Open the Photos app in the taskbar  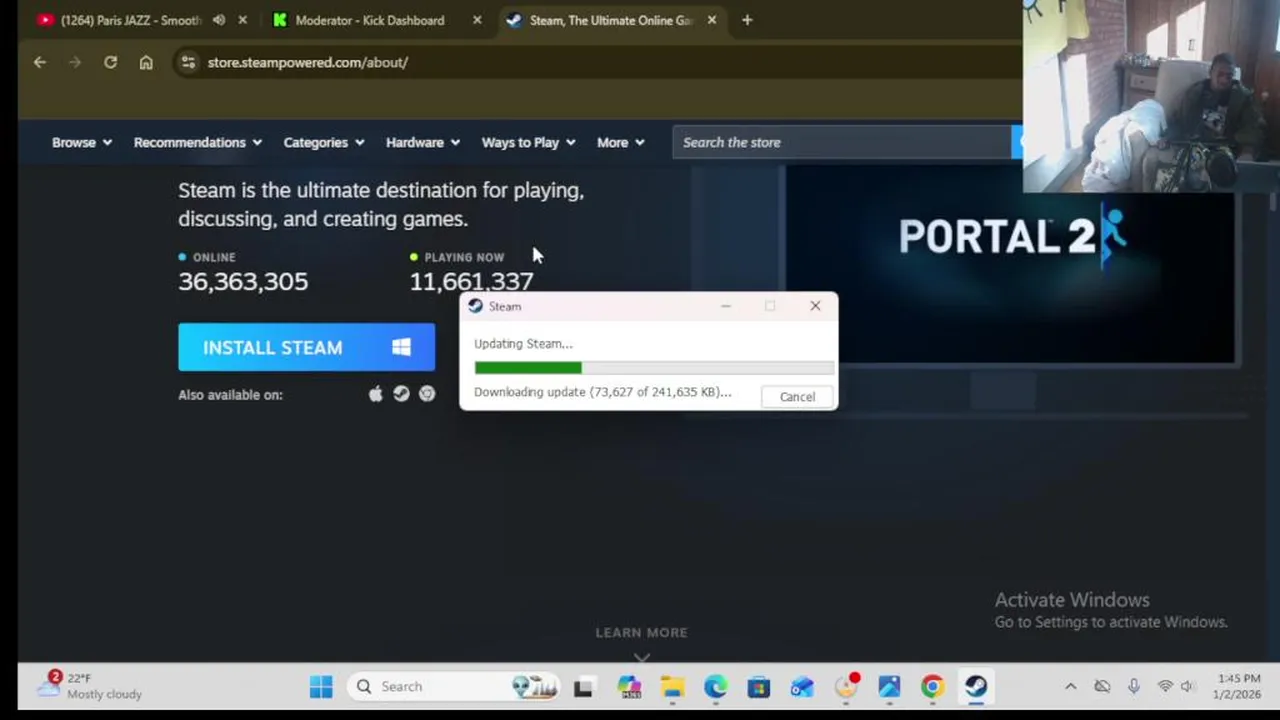(x=889, y=686)
